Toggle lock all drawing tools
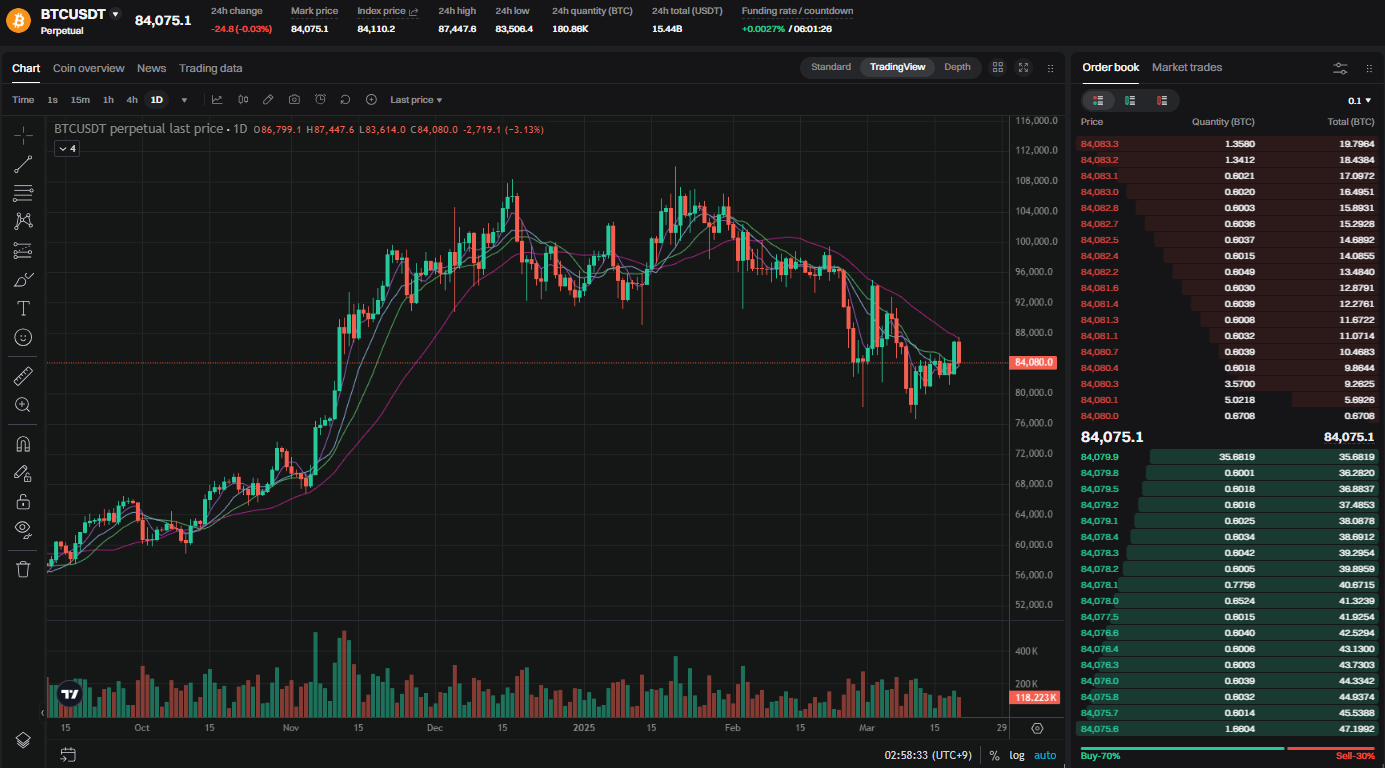This screenshot has height=768, width=1385. (x=23, y=501)
